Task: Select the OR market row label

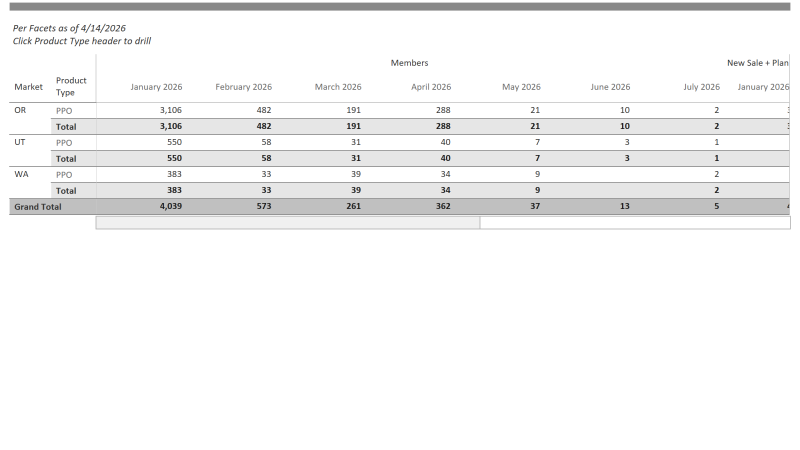Action: tap(20, 110)
